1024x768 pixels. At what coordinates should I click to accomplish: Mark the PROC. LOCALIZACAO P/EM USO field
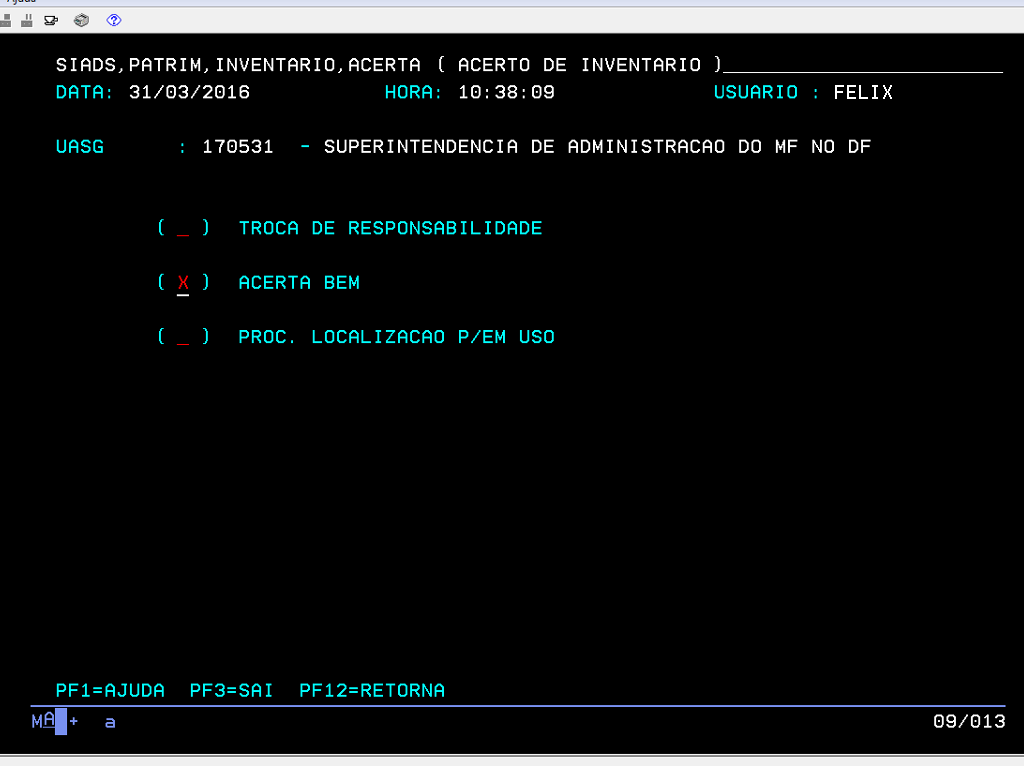183,337
